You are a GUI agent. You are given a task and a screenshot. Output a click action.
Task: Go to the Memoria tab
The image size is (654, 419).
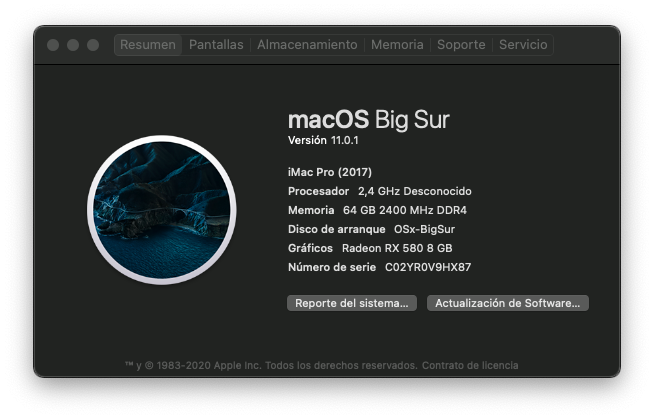pos(397,45)
